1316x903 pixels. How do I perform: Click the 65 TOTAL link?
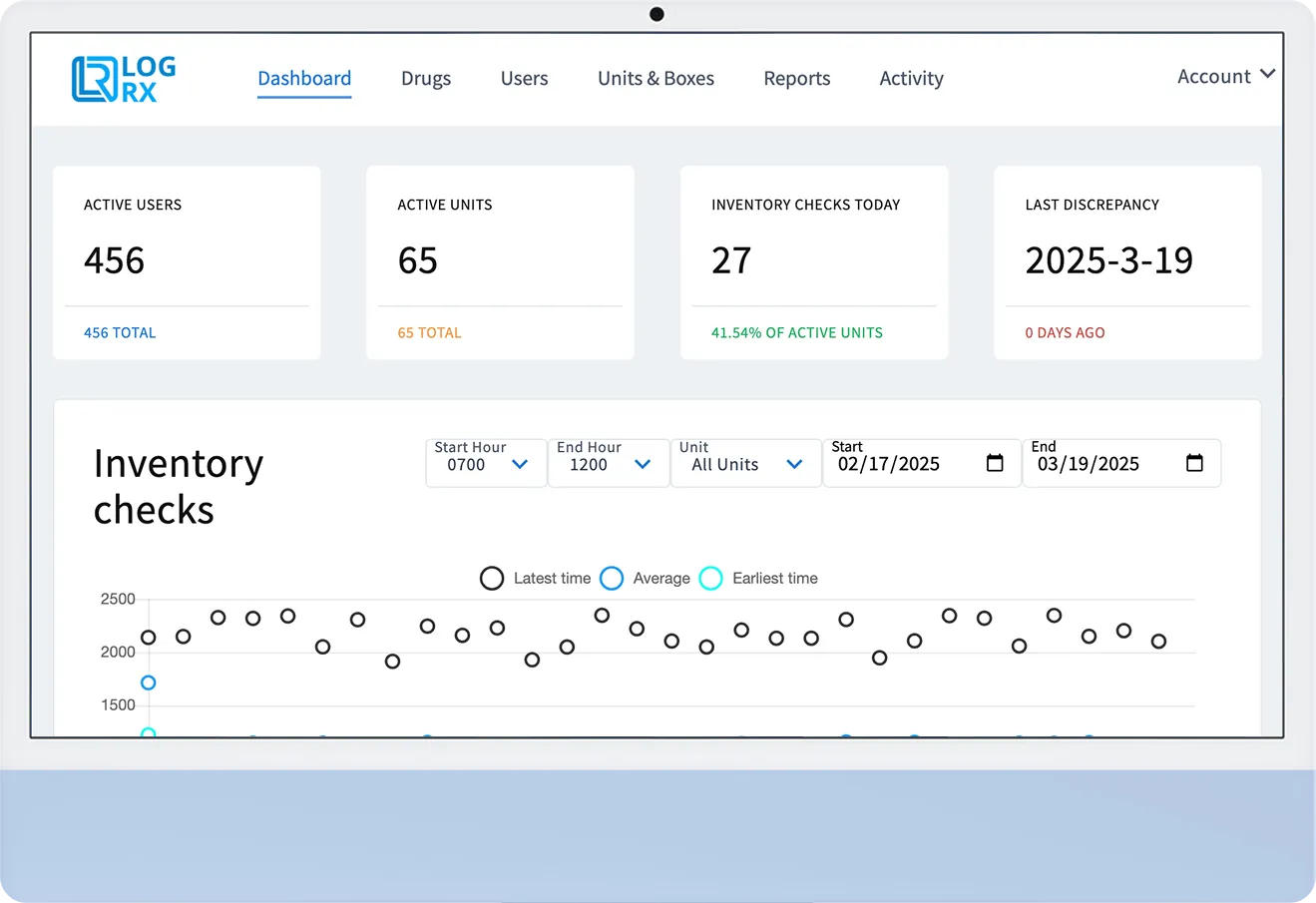tap(429, 333)
